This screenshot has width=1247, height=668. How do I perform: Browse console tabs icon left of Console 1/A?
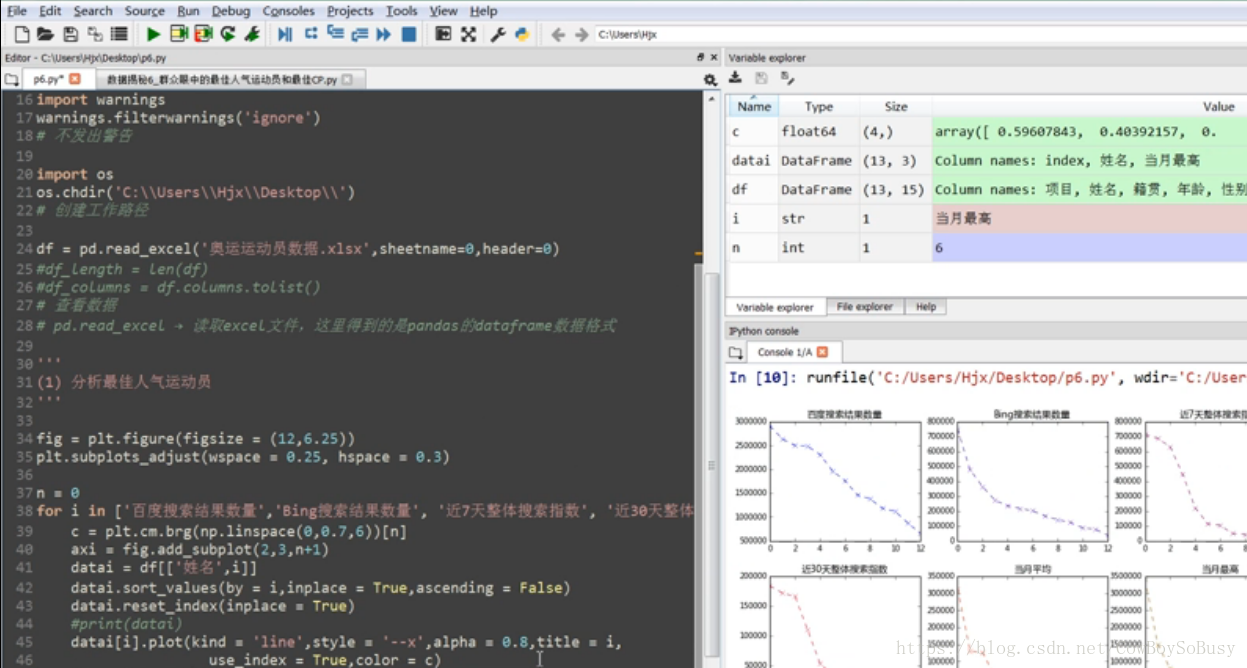click(x=735, y=352)
